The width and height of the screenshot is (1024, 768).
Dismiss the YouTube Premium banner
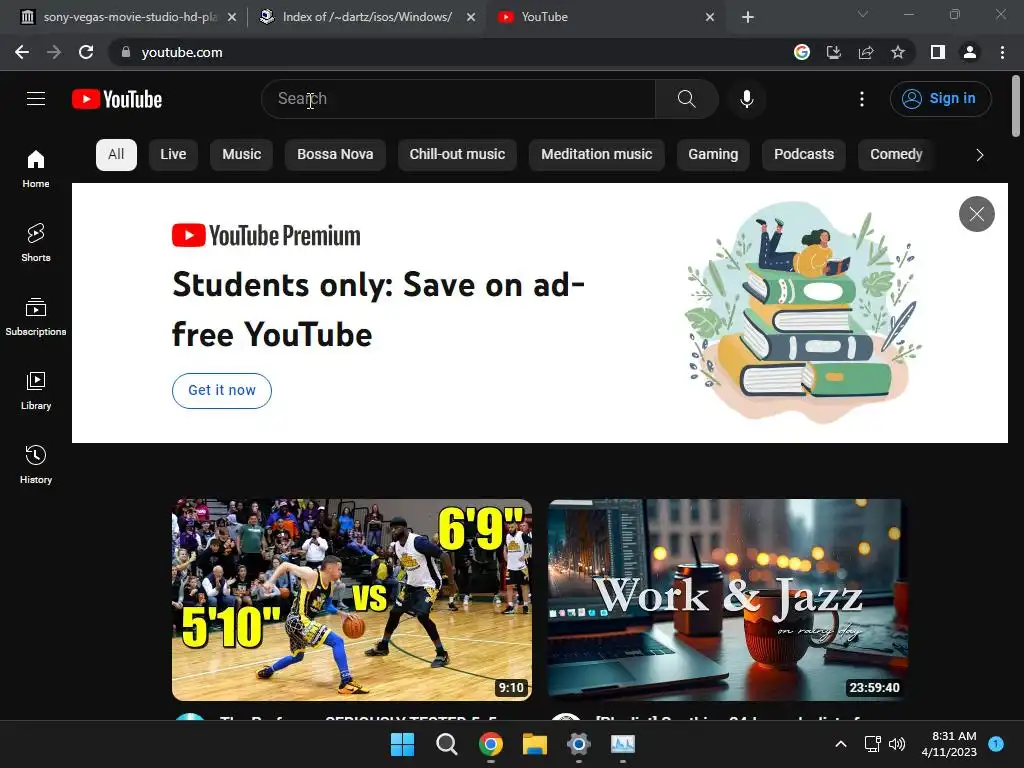pos(976,214)
